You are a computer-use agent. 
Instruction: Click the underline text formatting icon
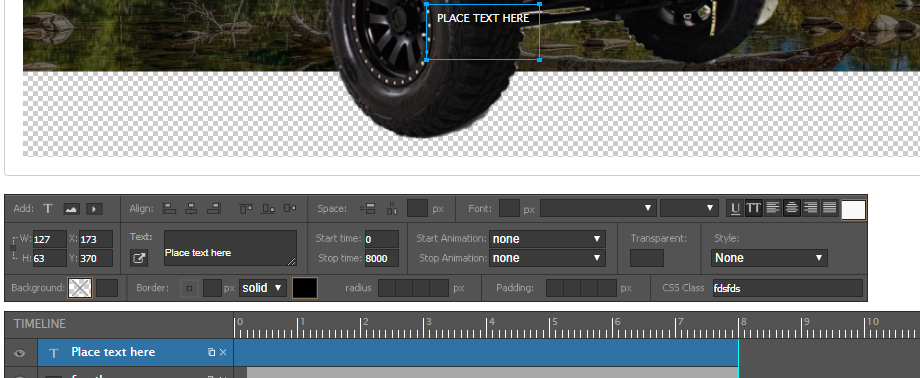(x=735, y=208)
